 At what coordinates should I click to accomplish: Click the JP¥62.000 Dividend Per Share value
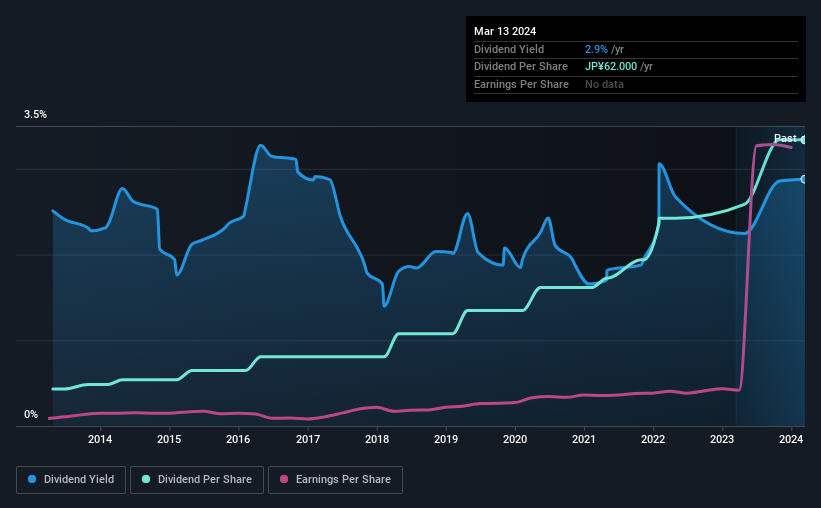pos(611,67)
